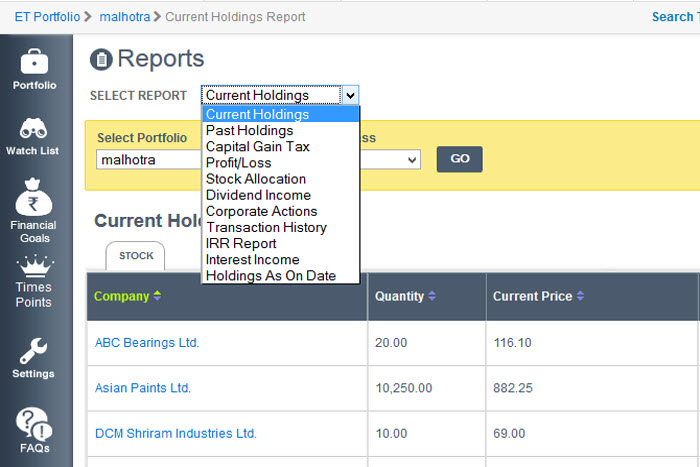
Task: Sort table by Quantity column arrows
Action: tap(432, 296)
